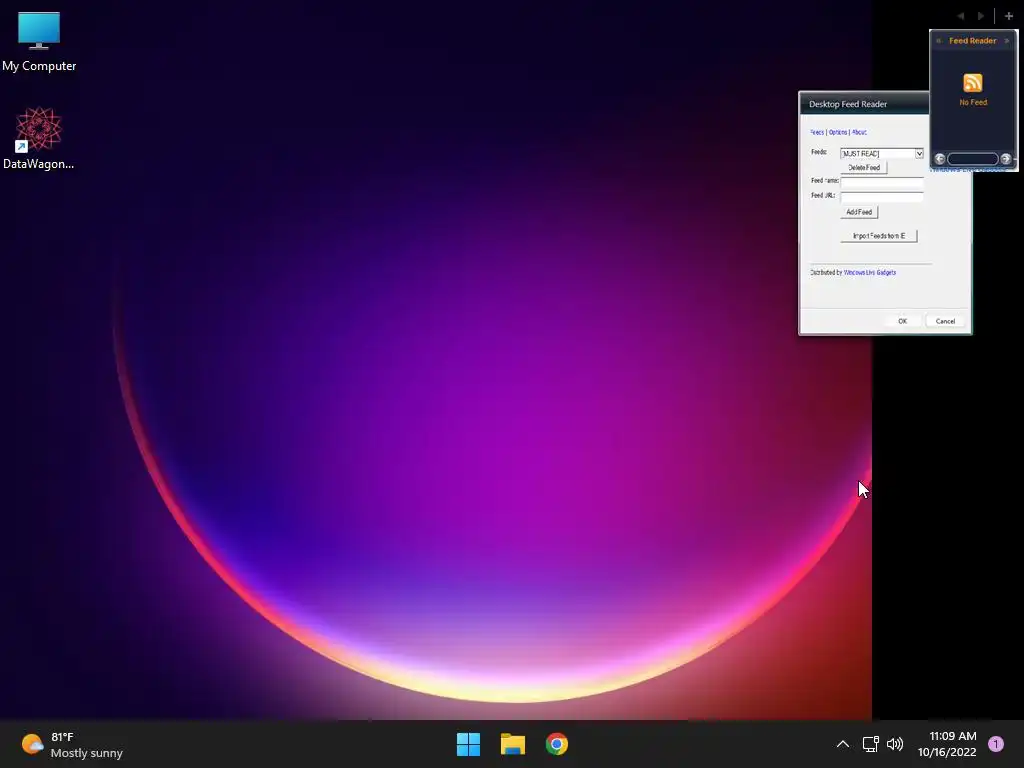Click right chevron in Feed Reader header
Screen dimensions: 1024x768
(1006, 40)
